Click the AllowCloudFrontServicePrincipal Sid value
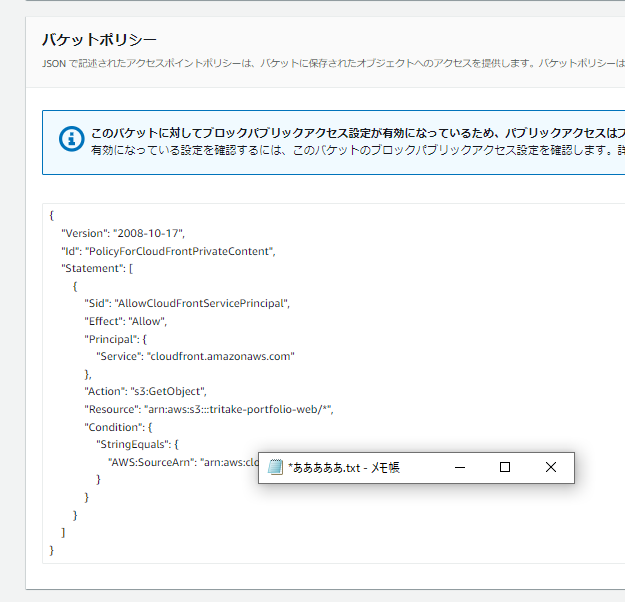 coord(202,303)
